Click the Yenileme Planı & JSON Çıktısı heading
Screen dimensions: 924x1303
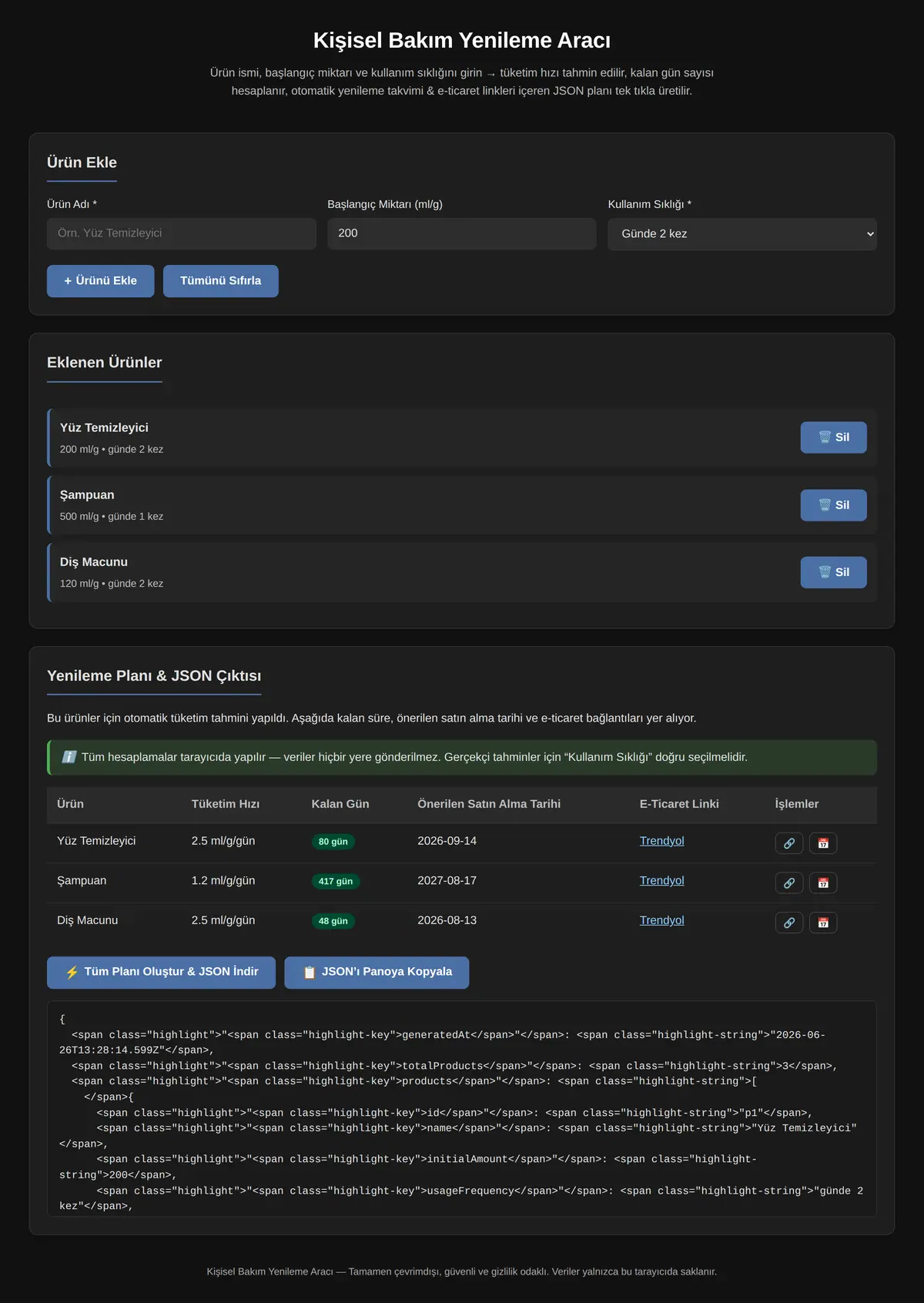click(154, 676)
